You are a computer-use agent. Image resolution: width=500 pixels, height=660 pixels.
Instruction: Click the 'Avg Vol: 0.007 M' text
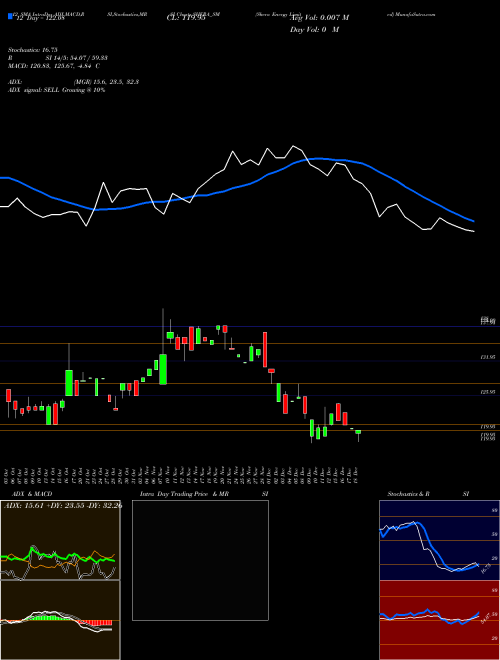click(x=319, y=18)
